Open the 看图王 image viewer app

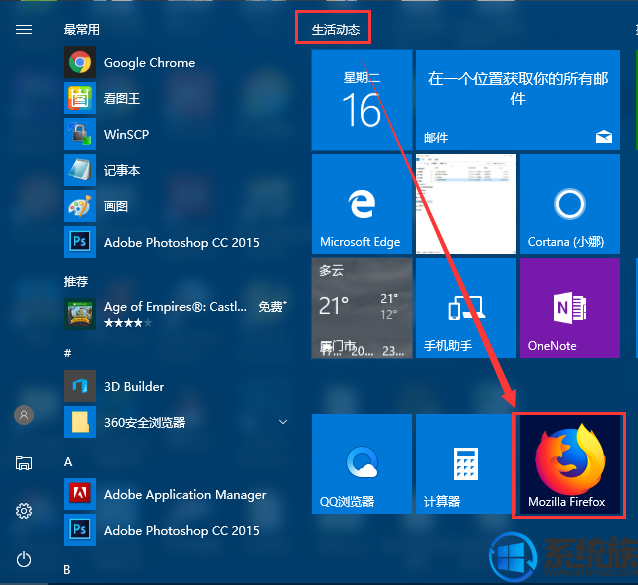(177, 98)
